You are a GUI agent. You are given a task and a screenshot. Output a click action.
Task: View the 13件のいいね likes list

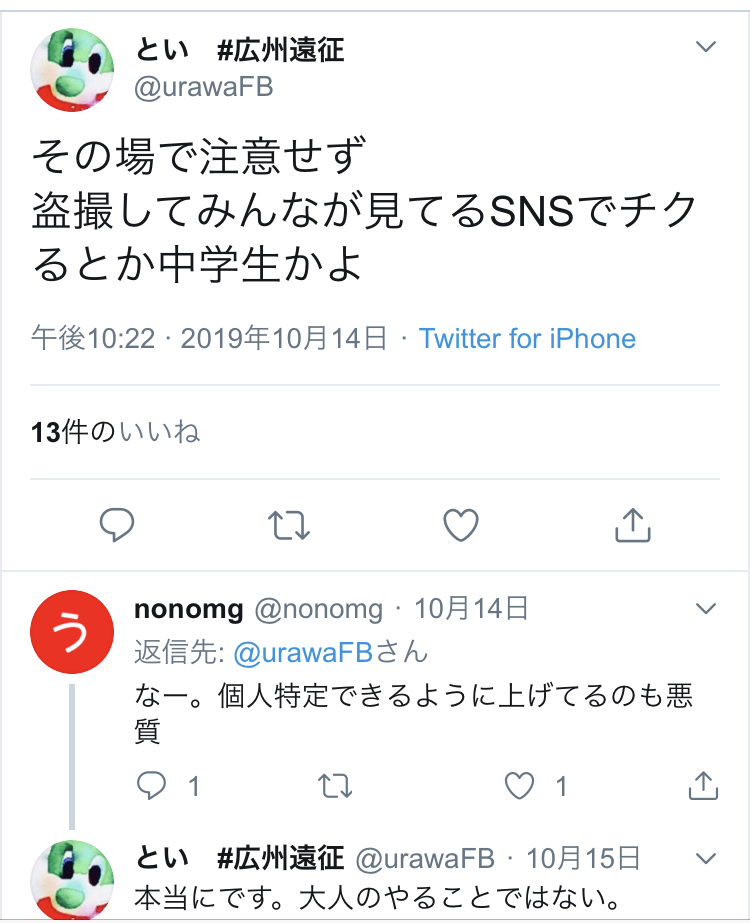tap(116, 432)
